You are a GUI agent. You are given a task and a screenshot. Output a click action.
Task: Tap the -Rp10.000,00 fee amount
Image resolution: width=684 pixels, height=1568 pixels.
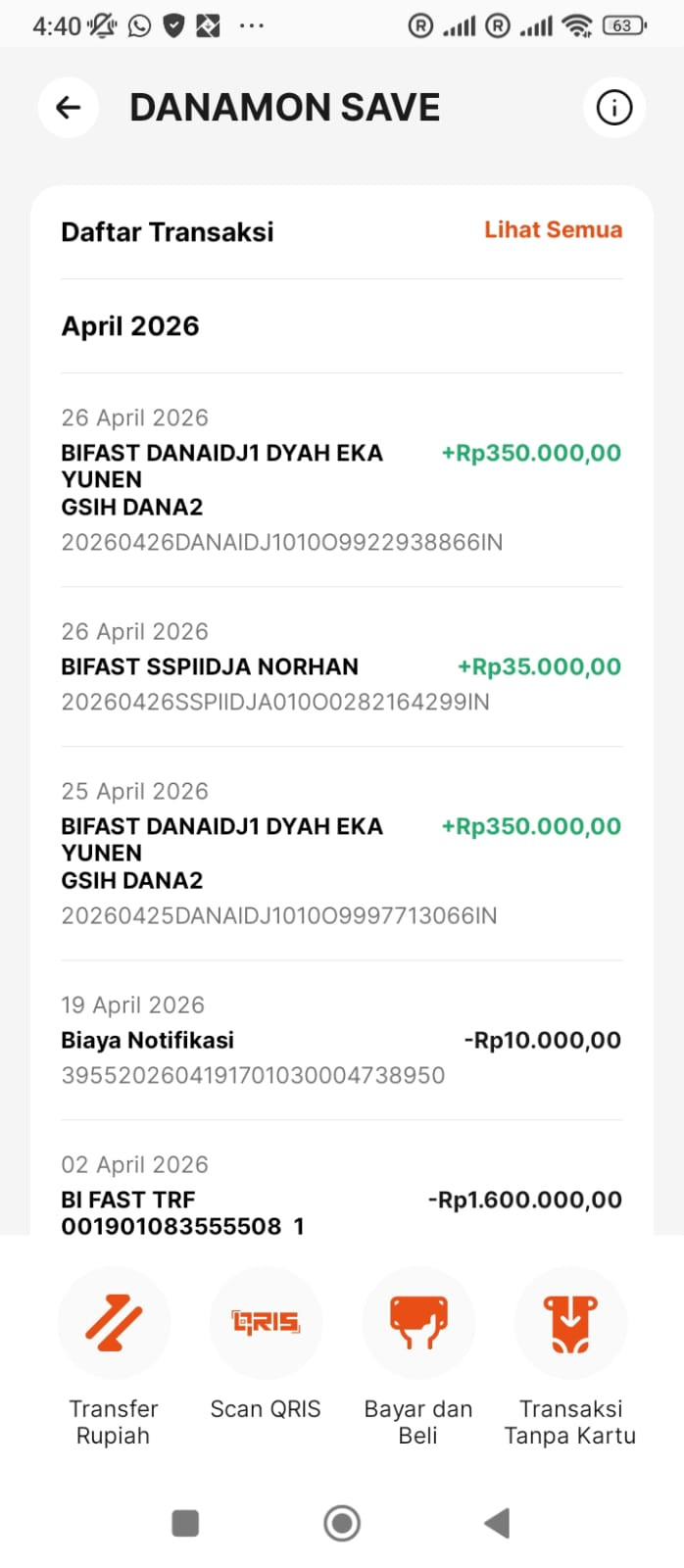542,1040
